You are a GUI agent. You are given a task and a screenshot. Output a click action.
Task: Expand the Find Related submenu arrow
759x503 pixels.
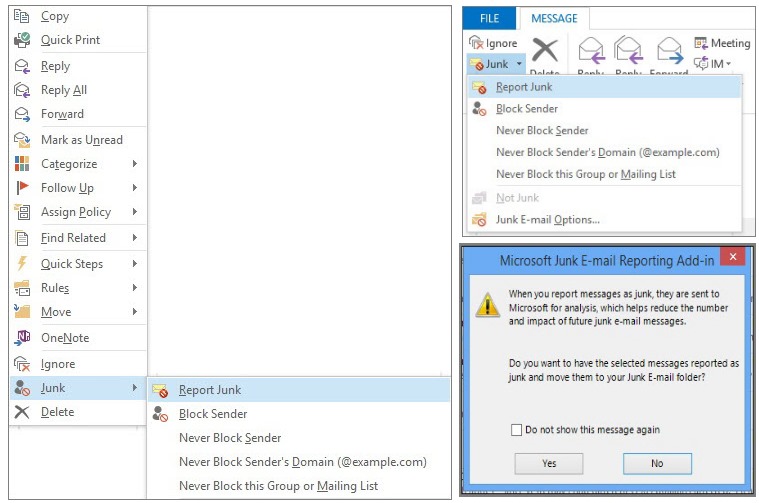(135, 238)
